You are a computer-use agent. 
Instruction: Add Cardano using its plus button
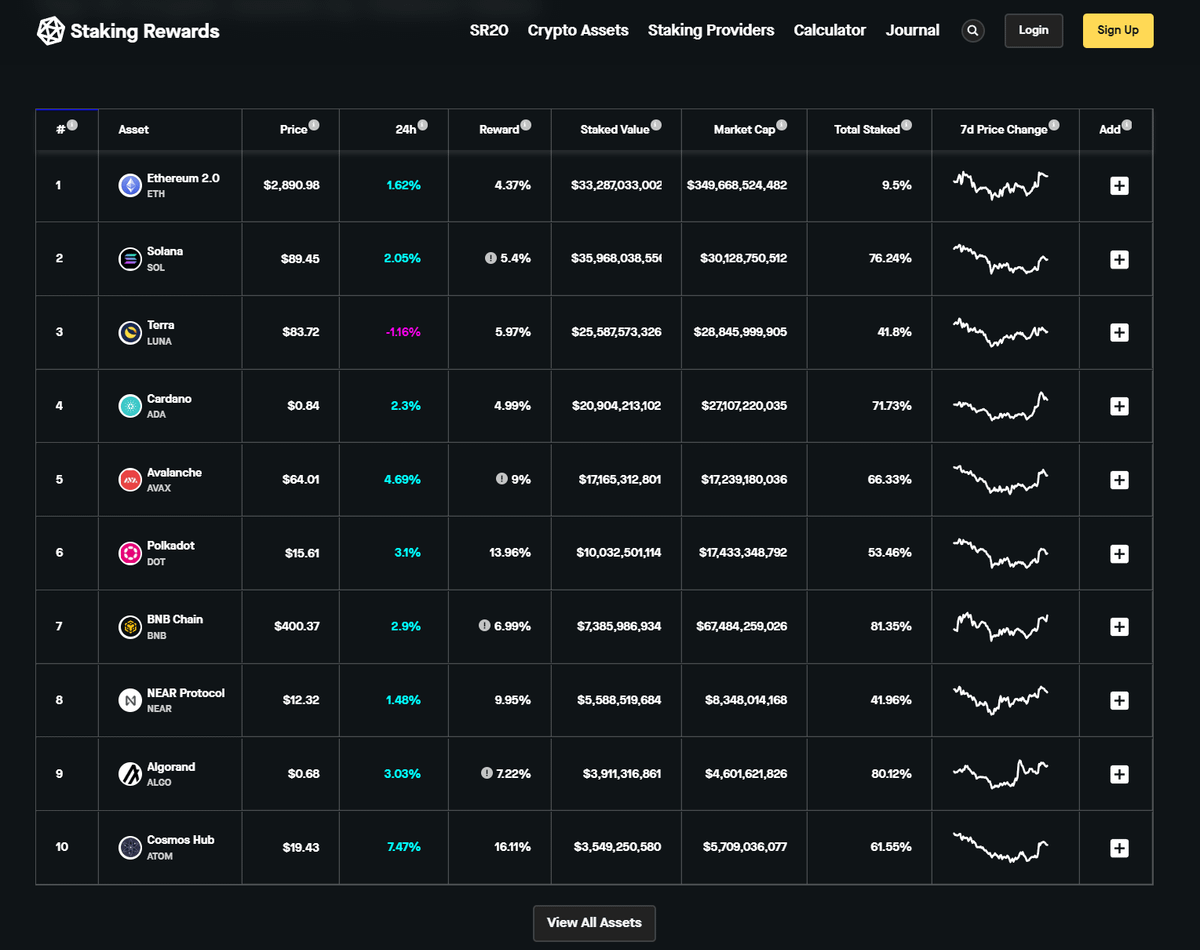pos(1119,406)
